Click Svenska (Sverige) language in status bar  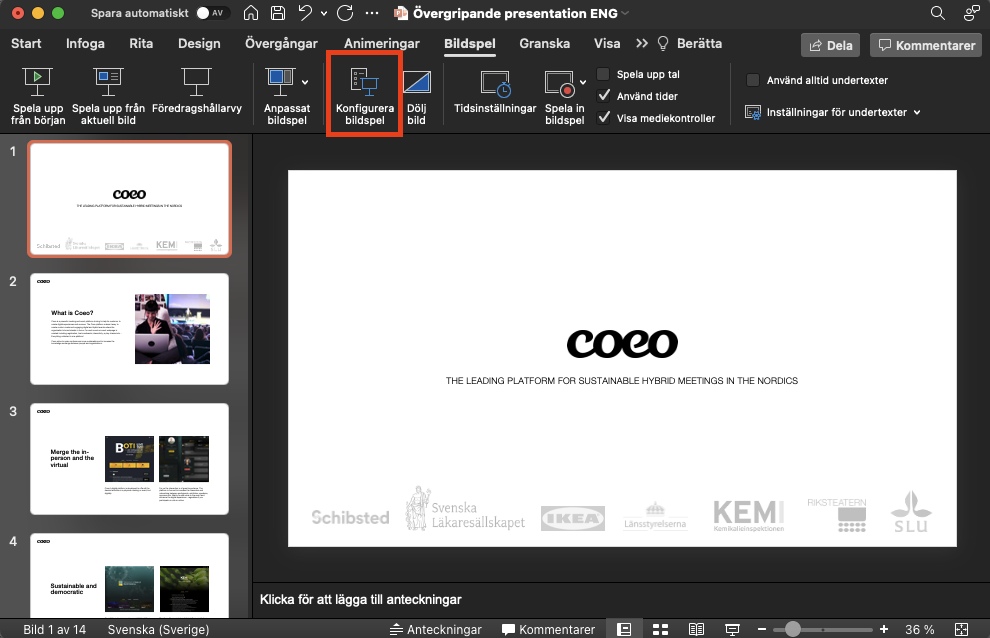158,629
